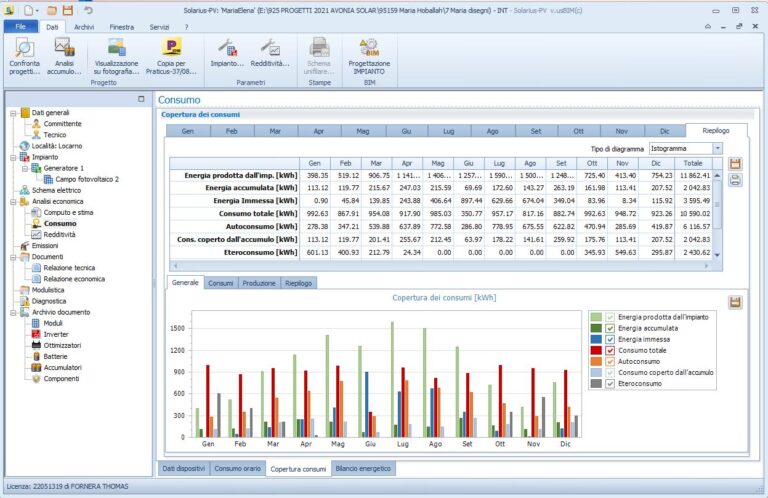Click table horizontal scrollbar
This screenshot has height=498, width=768.
441,266
